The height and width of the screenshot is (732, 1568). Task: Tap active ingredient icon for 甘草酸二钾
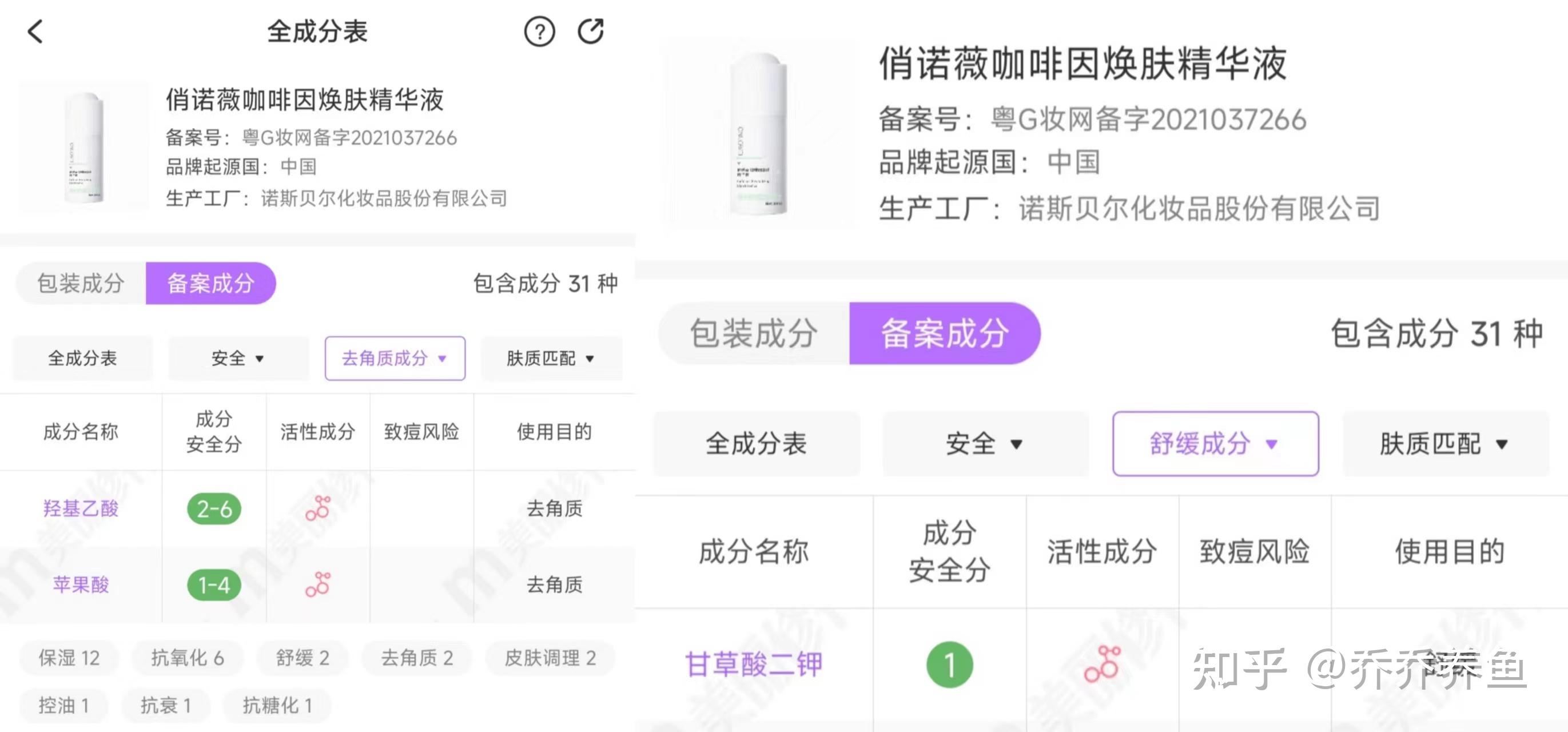[1102, 664]
